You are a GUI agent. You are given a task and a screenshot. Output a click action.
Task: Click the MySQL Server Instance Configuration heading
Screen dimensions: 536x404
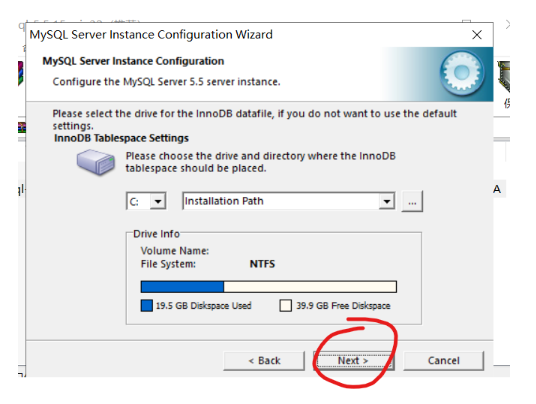tap(133, 61)
